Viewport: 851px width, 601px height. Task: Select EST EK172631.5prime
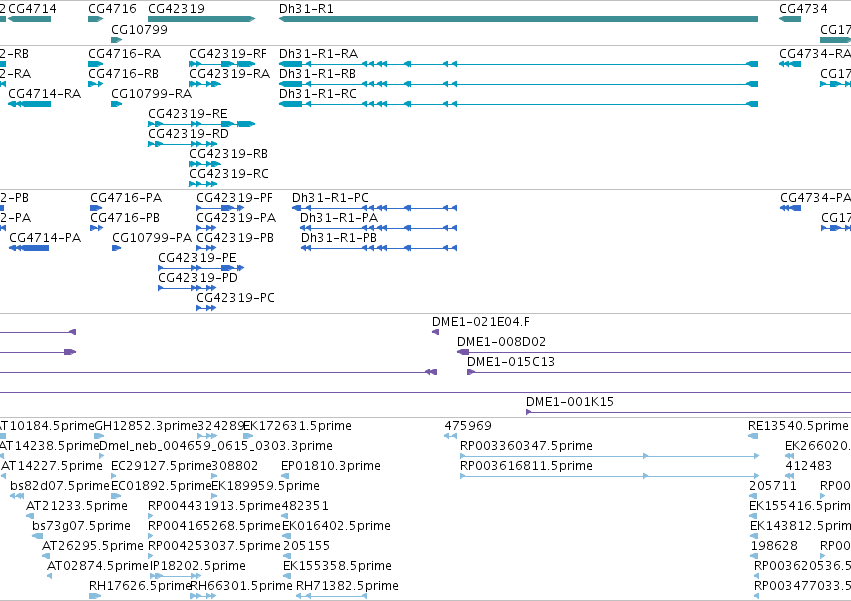(297, 426)
